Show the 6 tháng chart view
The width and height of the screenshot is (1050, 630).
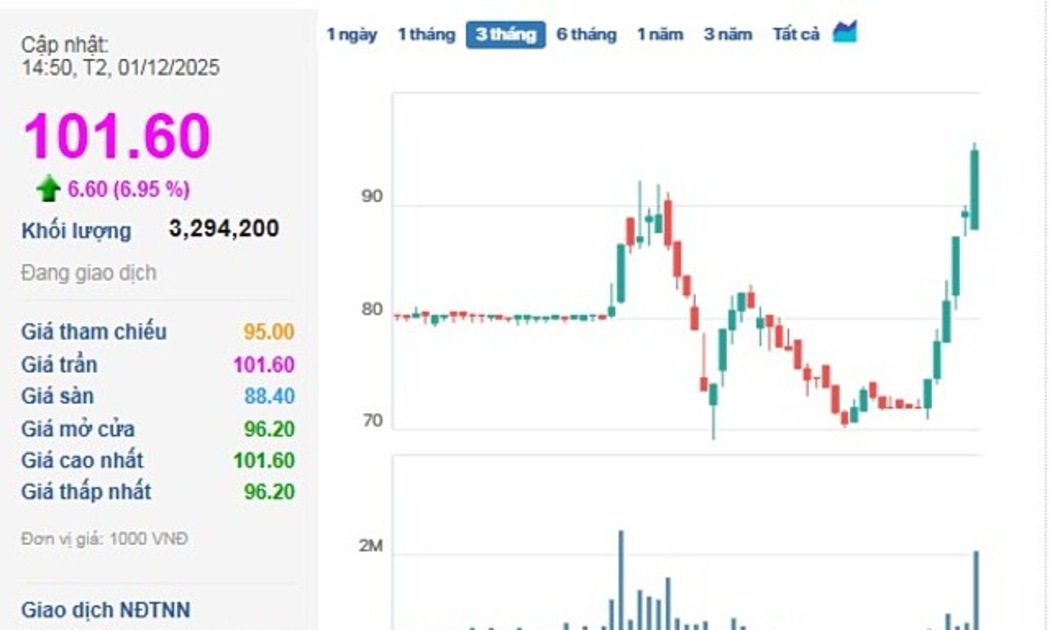[586, 35]
